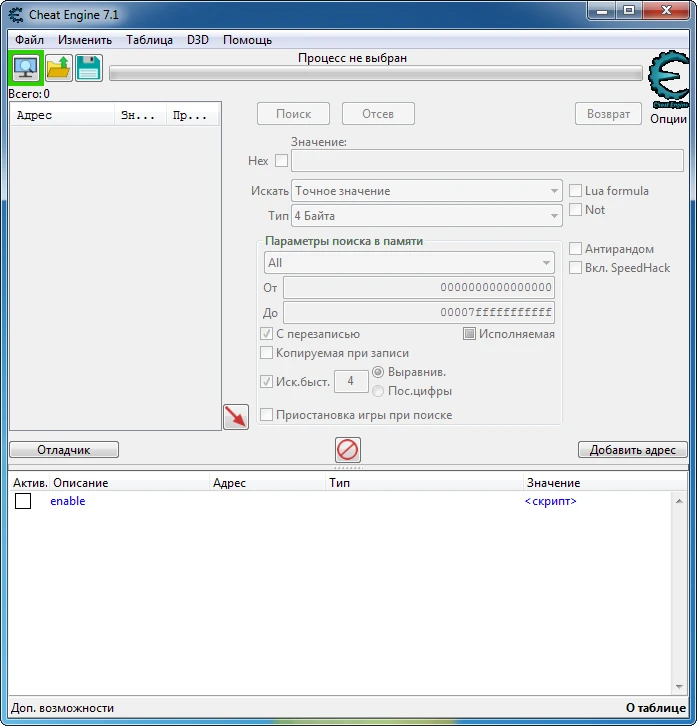Click Пр... column header in found list
The image size is (697, 726).
pyautogui.click(x=192, y=115)
